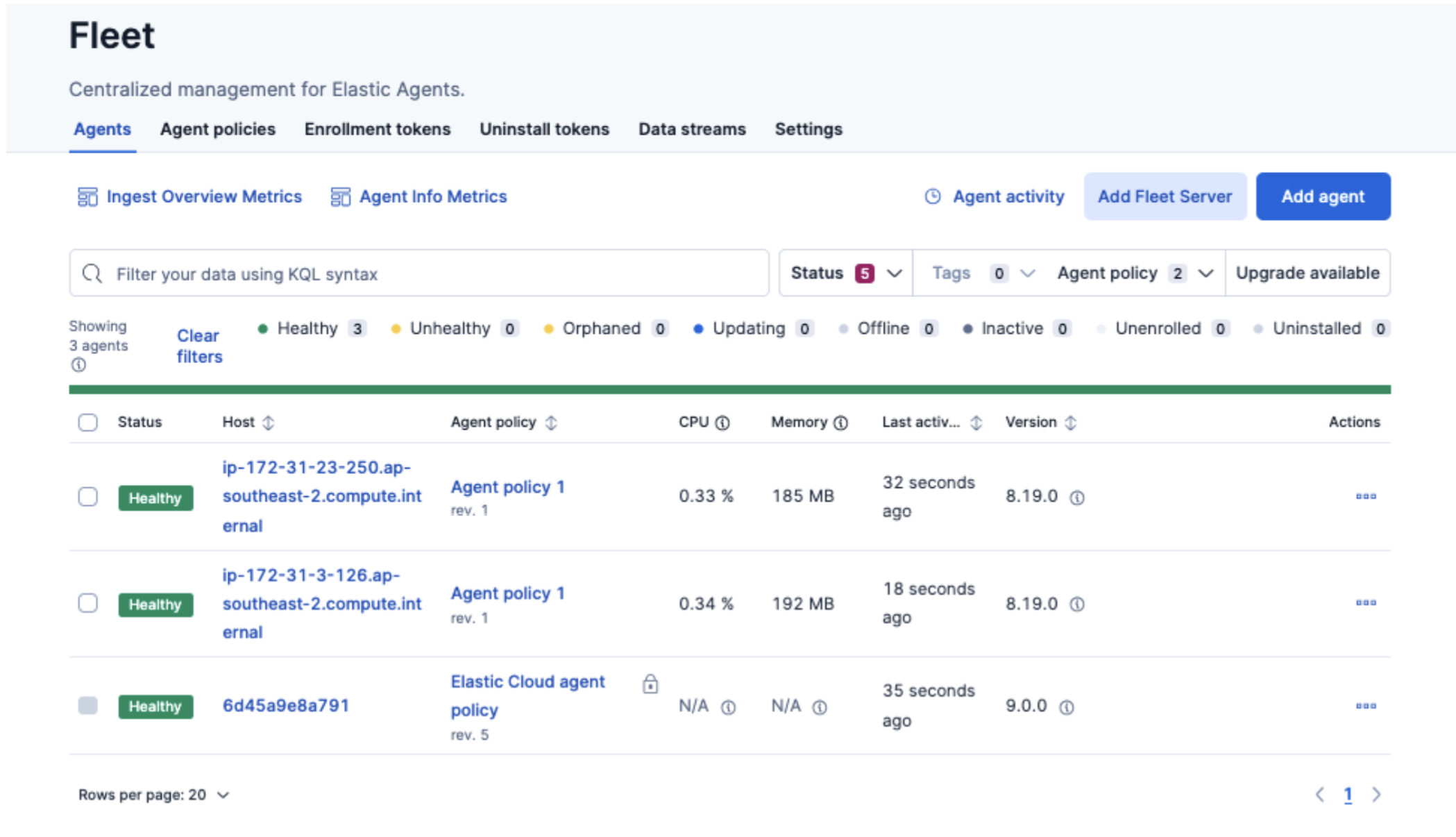Check the ip-172-31-23-250 agent row
1456x837 pixels.
[88, 497]
